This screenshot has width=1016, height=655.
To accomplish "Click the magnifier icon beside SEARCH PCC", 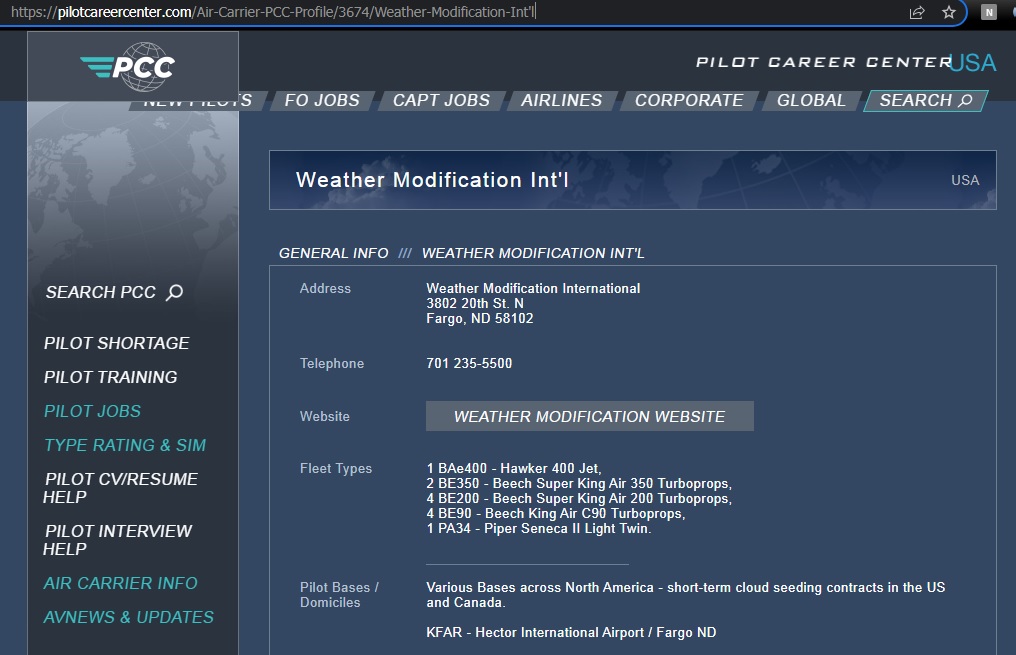I will pos(175,292).
